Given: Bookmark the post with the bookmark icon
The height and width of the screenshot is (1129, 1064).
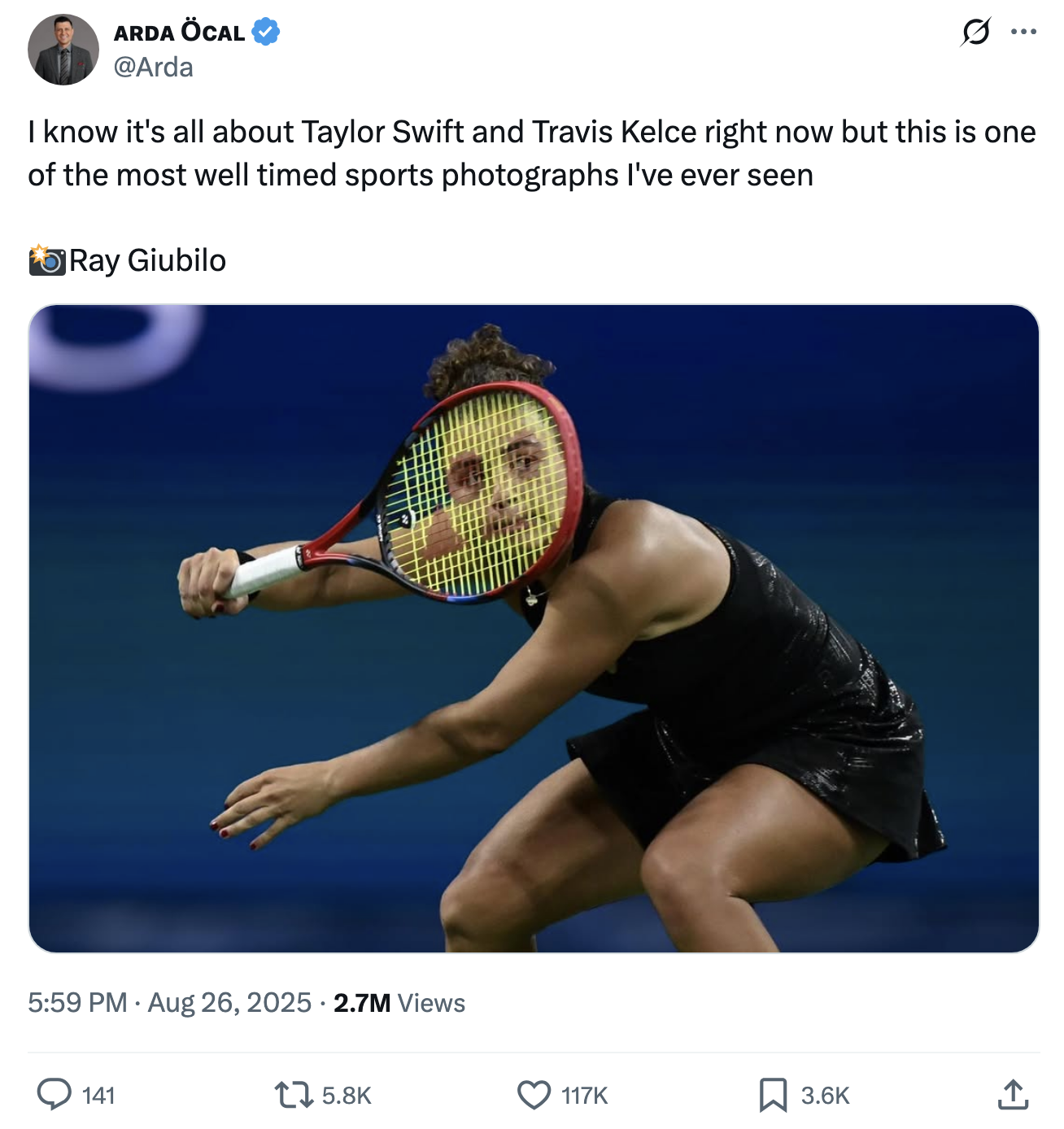Looking at the screenshot, I should coord(773,1095).
